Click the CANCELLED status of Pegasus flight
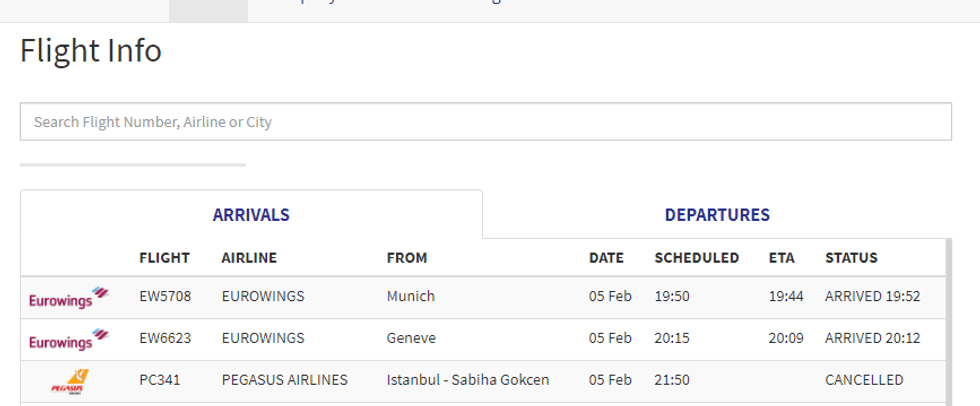Viewport: 980px width, 406px height. (x=864, y=380)
